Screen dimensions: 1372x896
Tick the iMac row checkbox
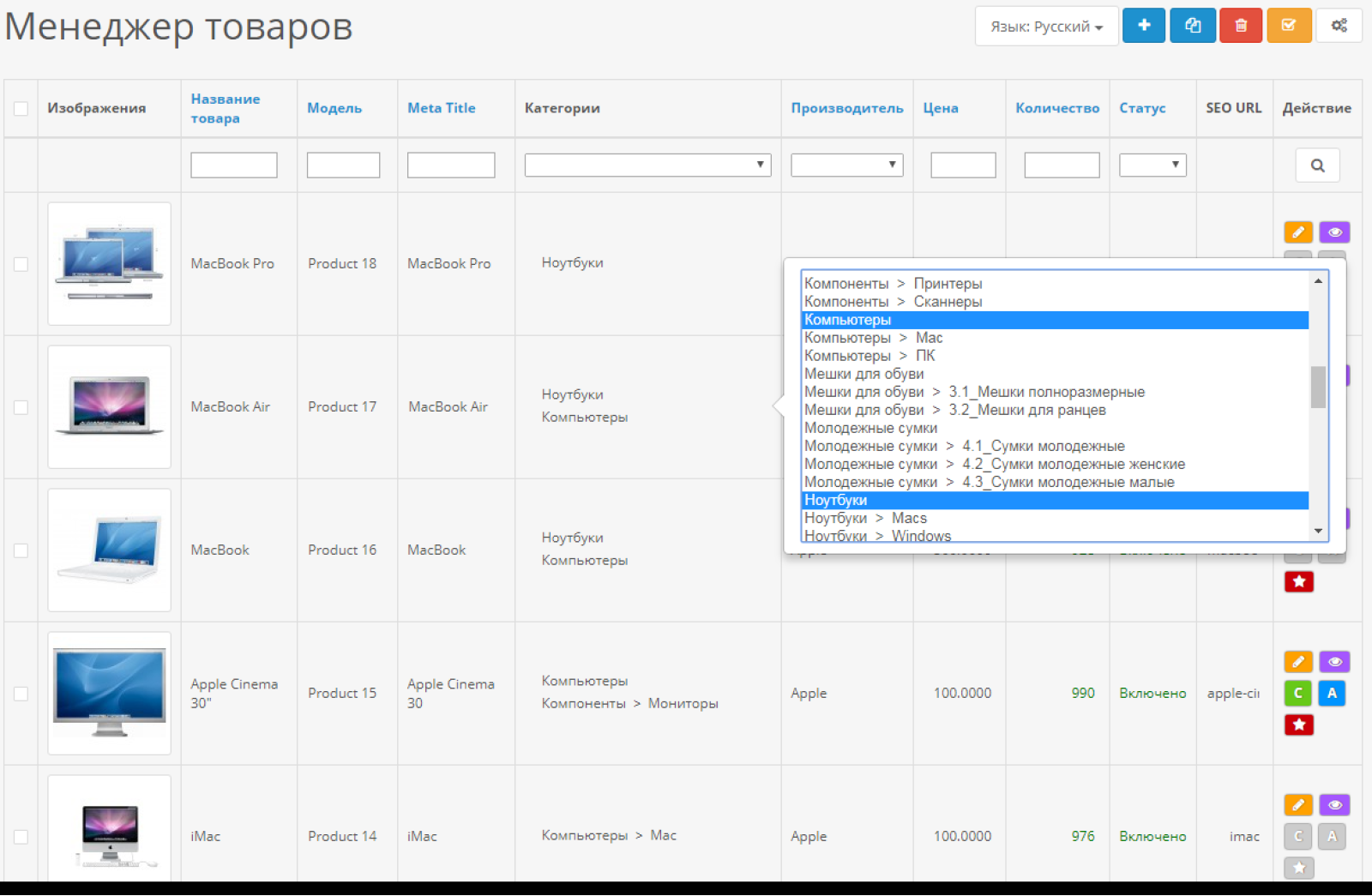[21, 837]
